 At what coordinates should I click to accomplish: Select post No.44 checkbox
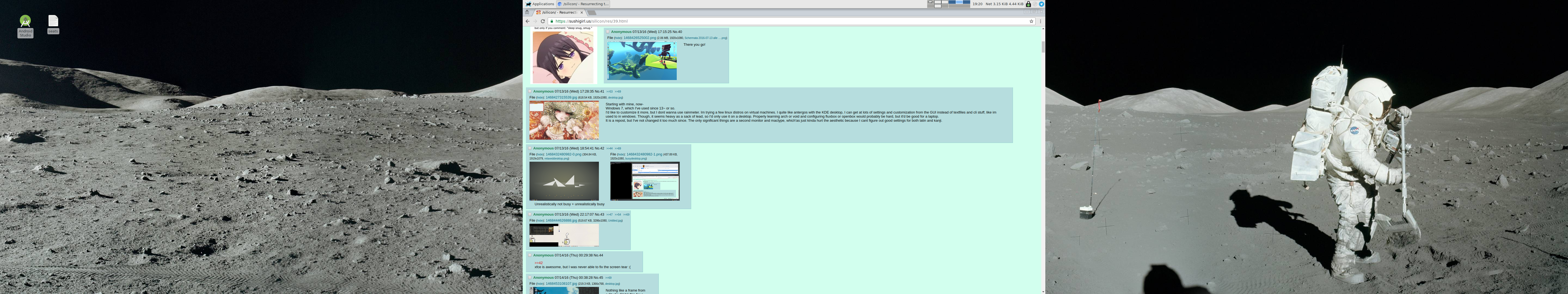pos(530,255)
